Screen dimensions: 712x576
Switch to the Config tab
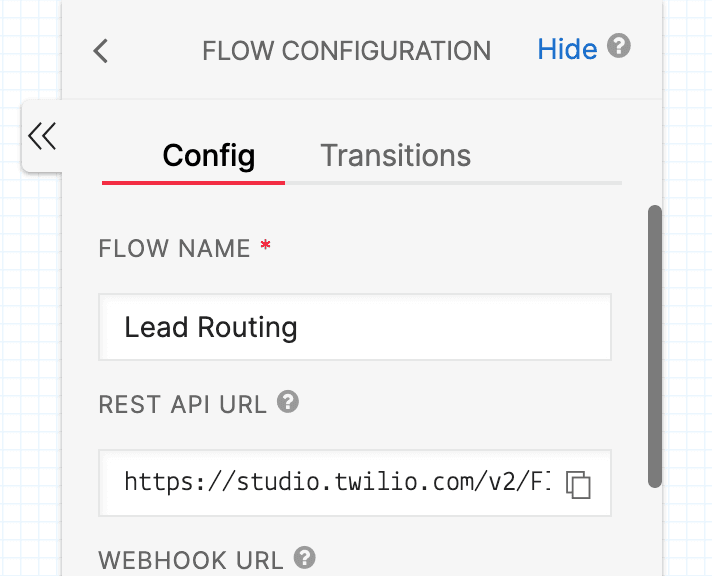pyautogui.click(x=208, y=156)
